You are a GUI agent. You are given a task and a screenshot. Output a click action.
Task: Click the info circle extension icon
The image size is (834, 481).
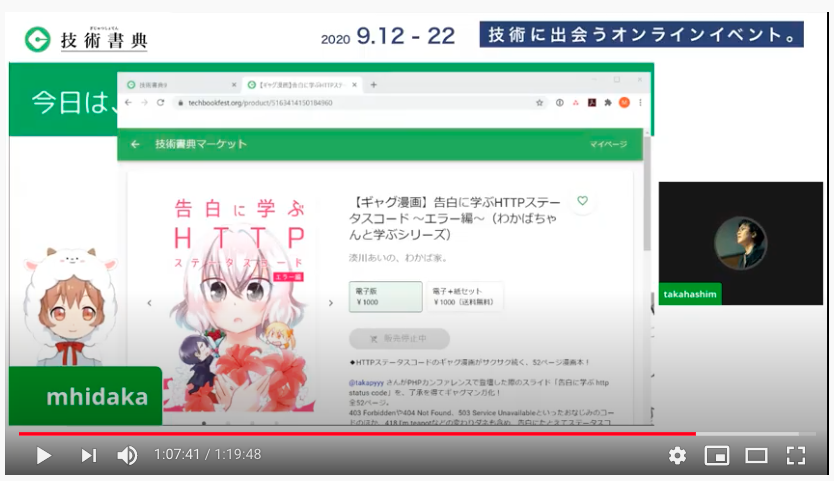click(x=560, y=103)
